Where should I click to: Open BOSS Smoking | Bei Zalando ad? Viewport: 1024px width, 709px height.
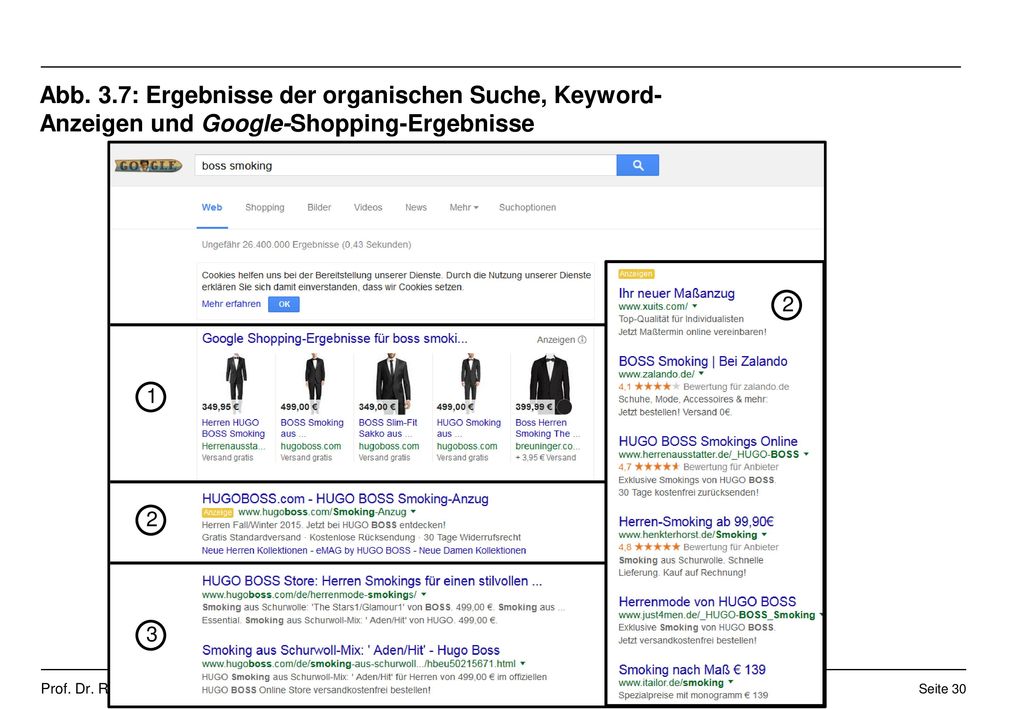tap(703, 361)
